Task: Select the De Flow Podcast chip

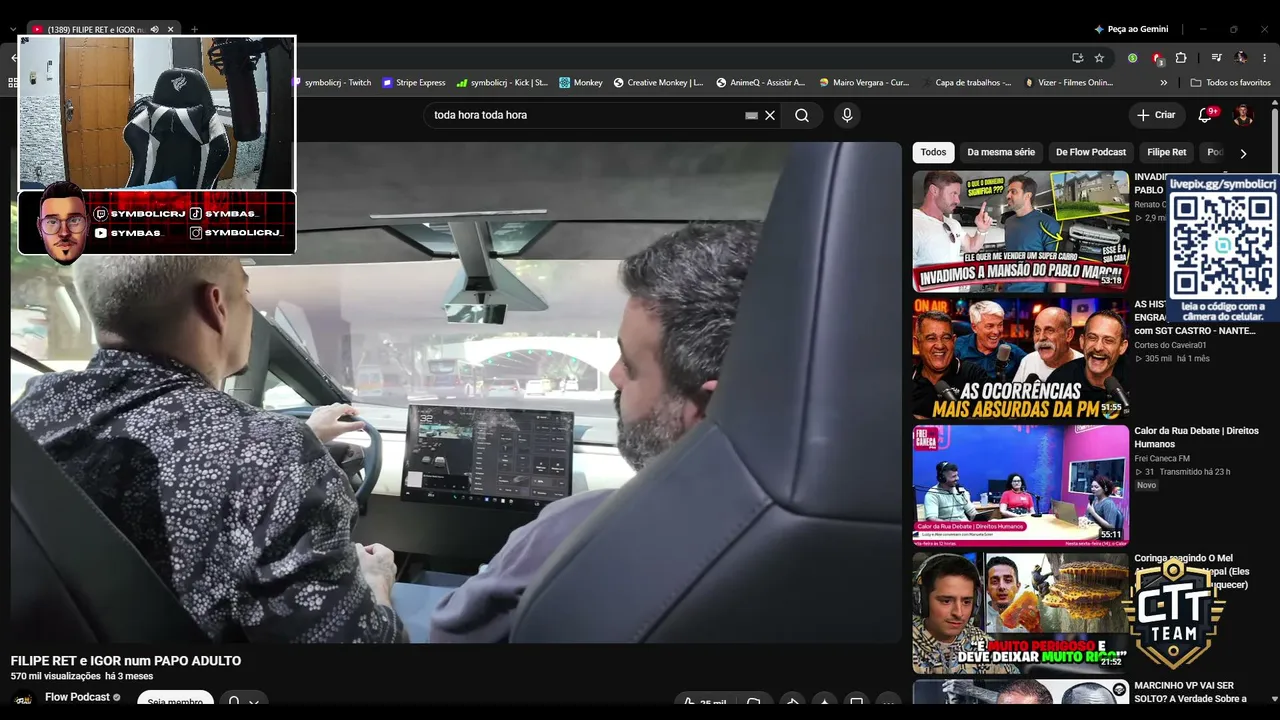Action: (1091, 152)
